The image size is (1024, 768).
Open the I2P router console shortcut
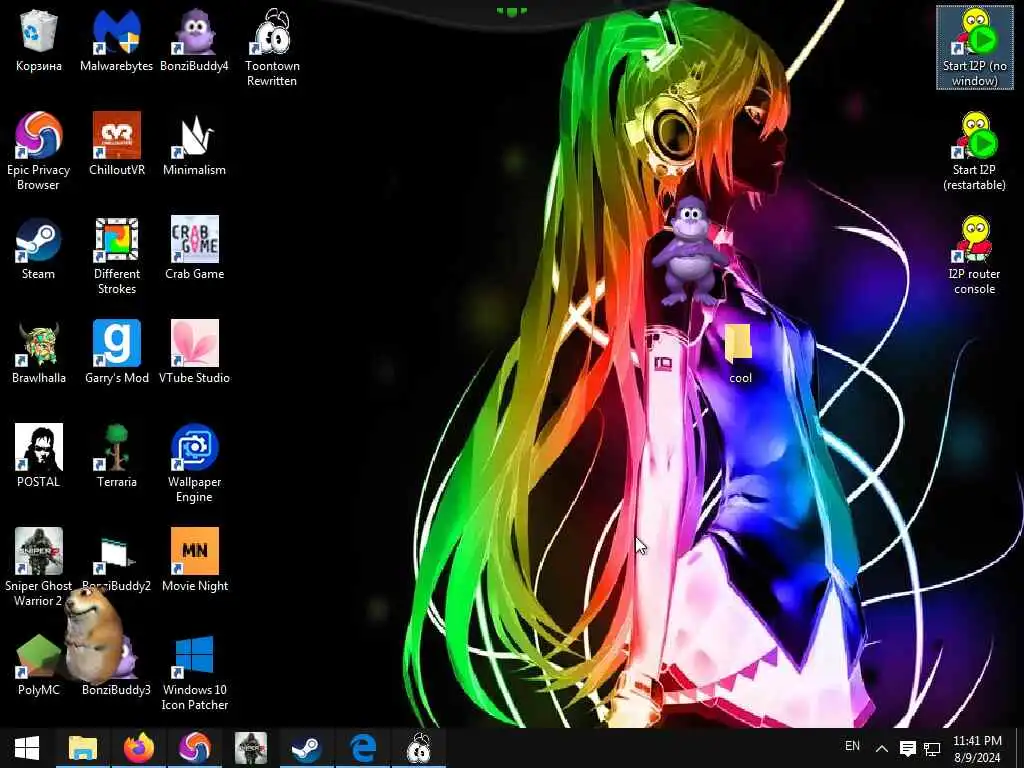pyautogui.click(x=974, y=255)
